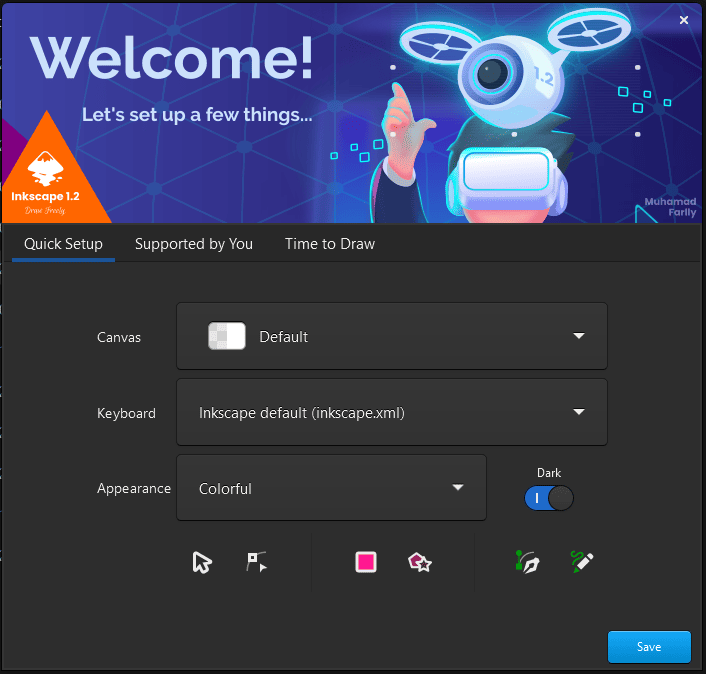Image resolution: width=706 pixels, height=674 pixels.
Task: Close the Welcome dialog
Action: (x=684, y=20)
